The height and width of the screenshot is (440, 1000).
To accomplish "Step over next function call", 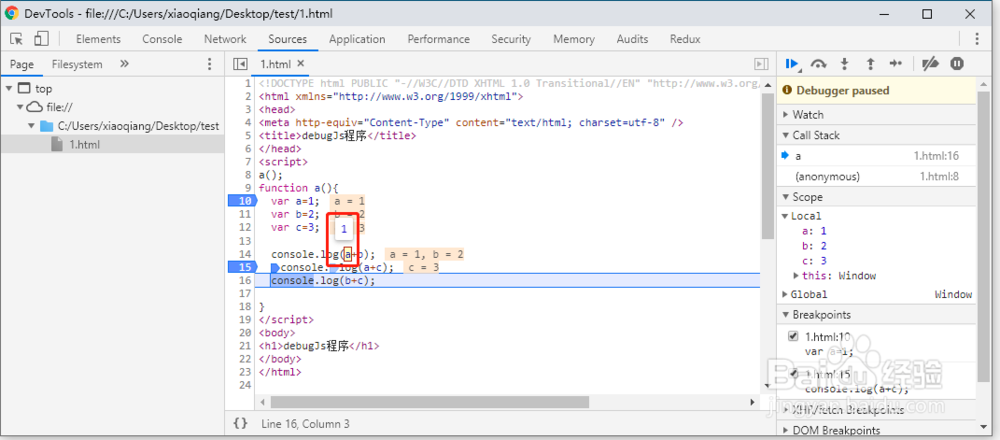I will pyautogui.click(x=819, y=63).
